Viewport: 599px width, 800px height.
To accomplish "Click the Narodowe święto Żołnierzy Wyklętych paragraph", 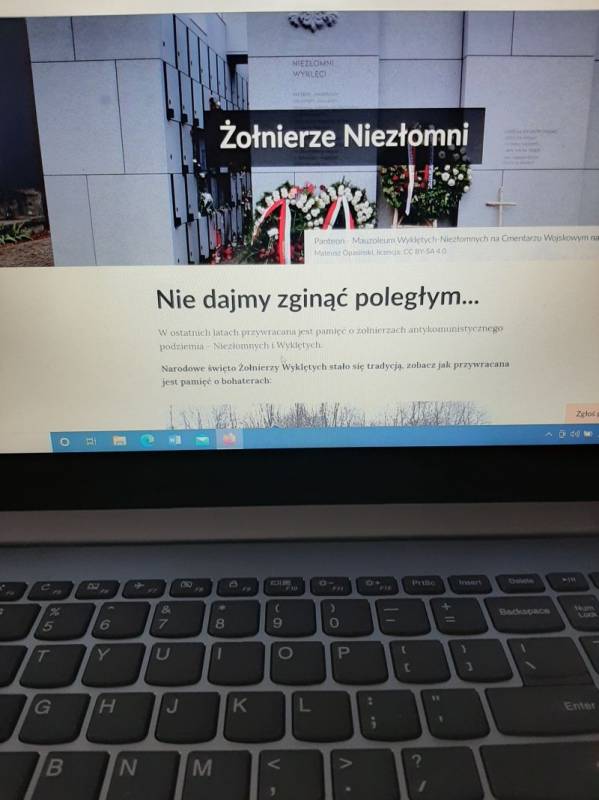I will click(x=335, y=372).
